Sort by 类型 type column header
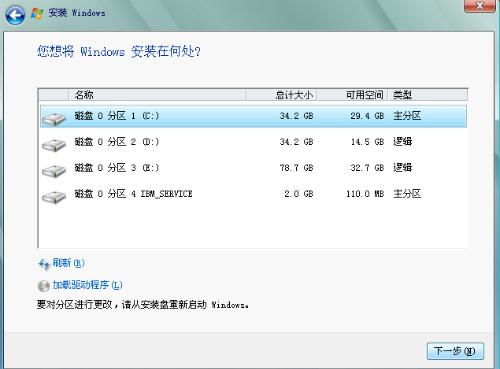 click(428, 95)
